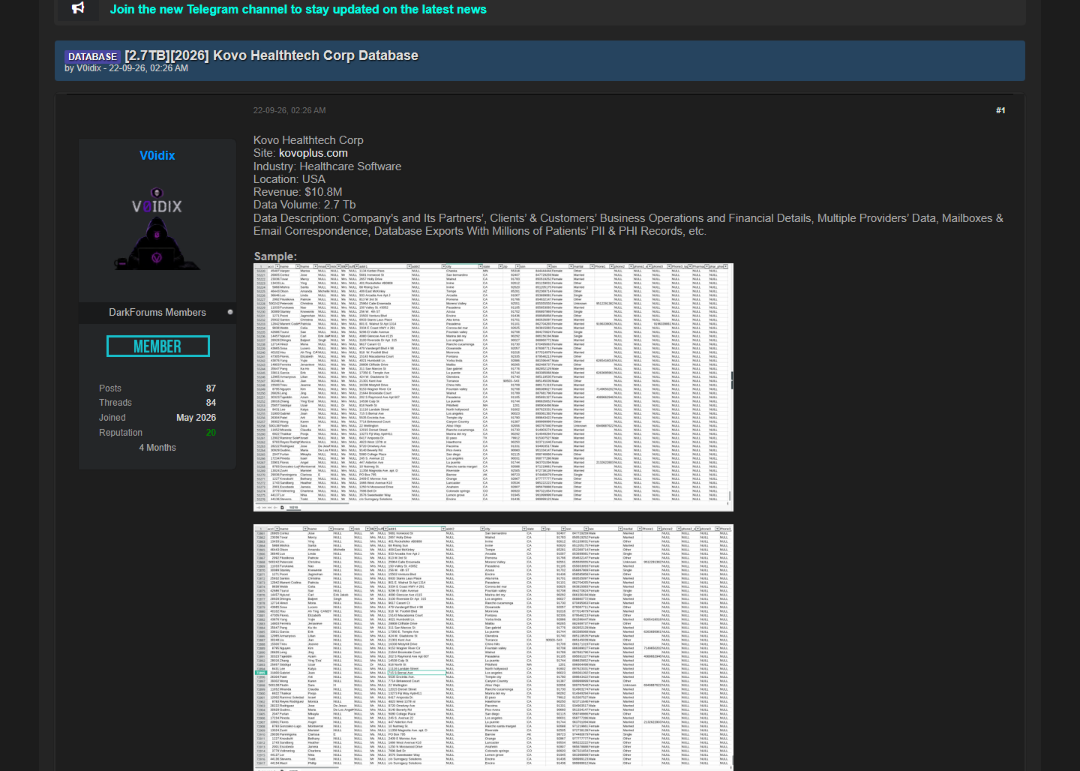The height and width of the screenshot is (771, 1080).
Task: Open the #1 post permalink
Action: pyautogui.click(x=1000, y=110)
